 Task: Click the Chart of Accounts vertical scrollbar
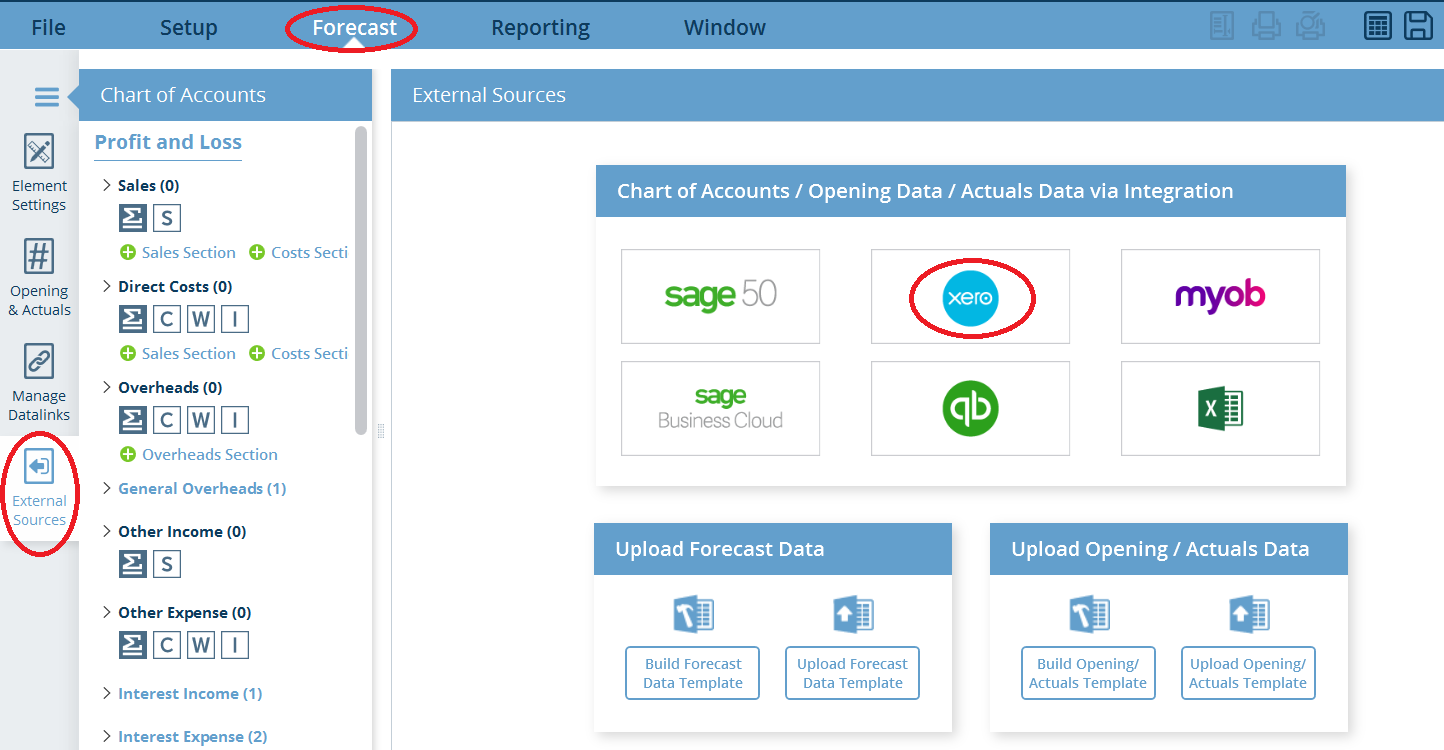pyautogui.click(x=361, y=280)
